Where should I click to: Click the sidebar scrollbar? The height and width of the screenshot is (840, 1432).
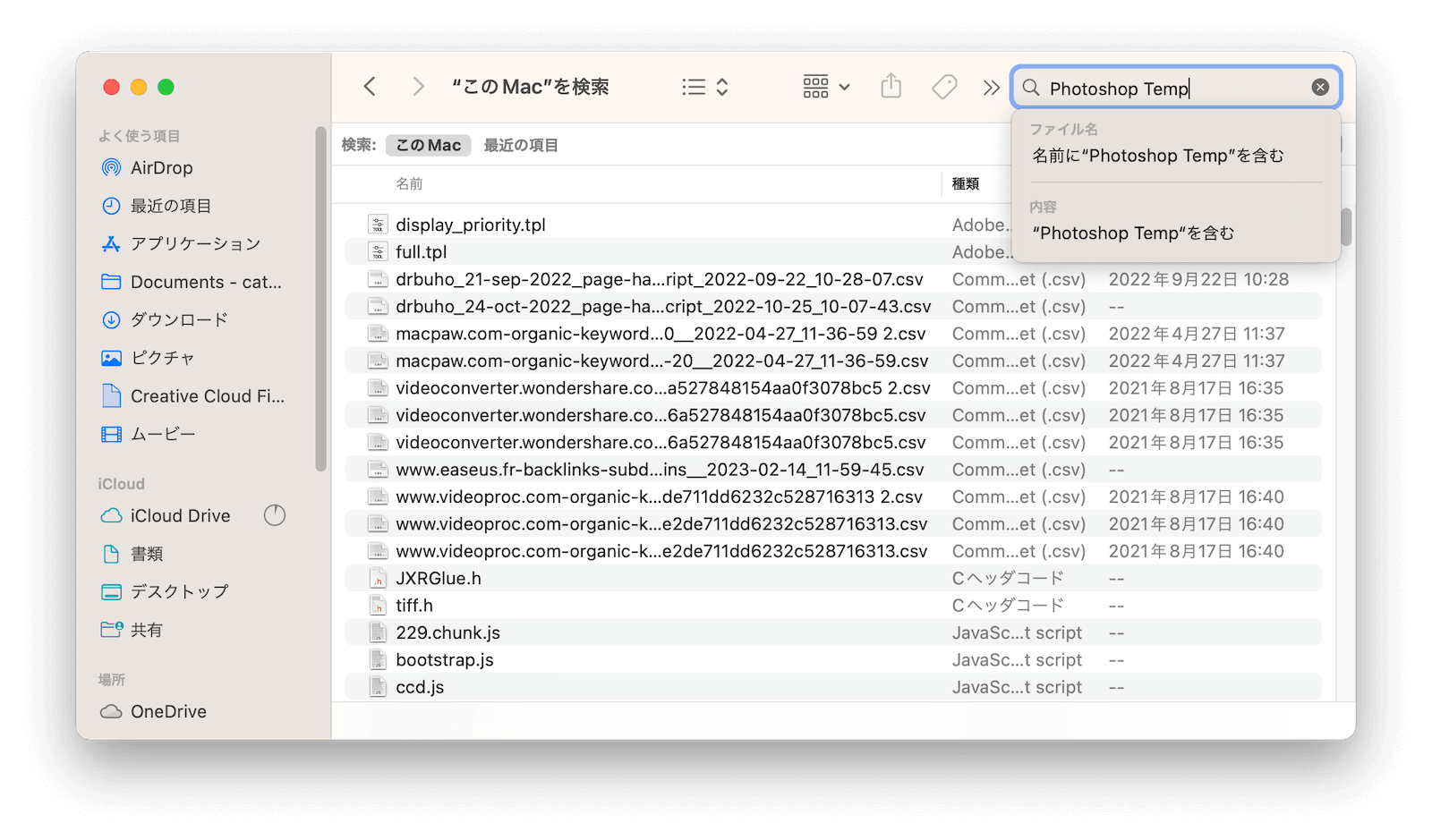coord(320,300)
